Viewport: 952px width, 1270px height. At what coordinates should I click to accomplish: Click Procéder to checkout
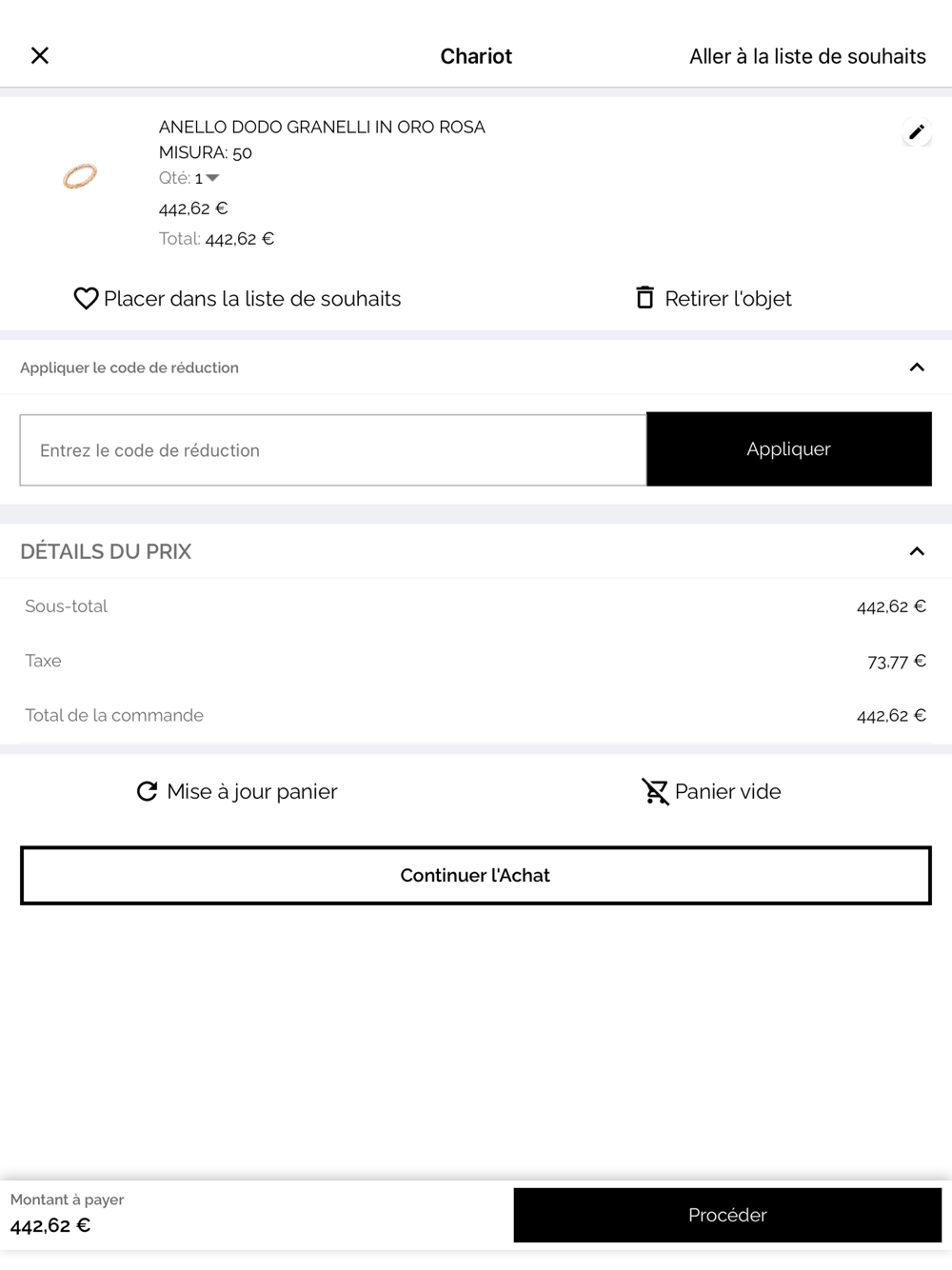tap(727, 1215)
